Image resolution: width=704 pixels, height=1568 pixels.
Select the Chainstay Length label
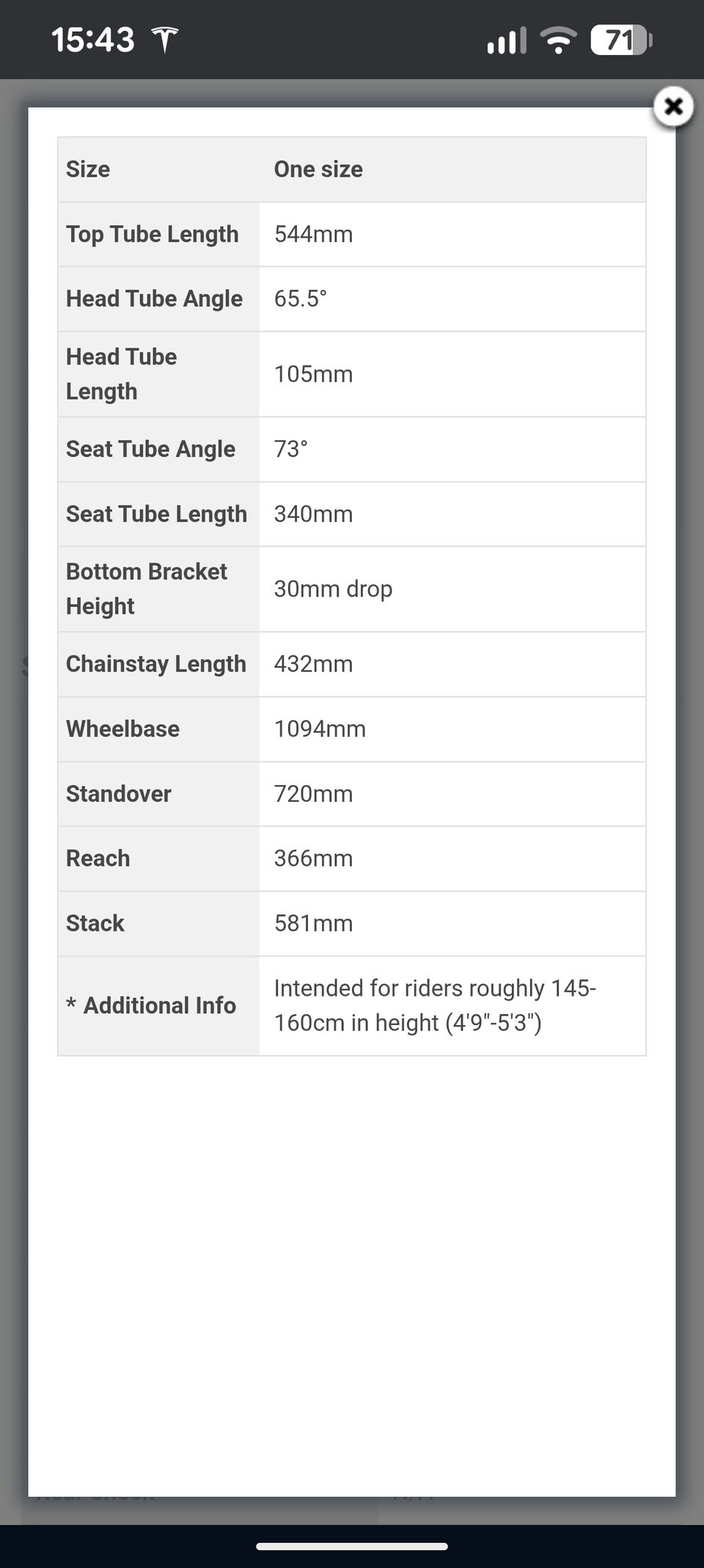point(156,664)
